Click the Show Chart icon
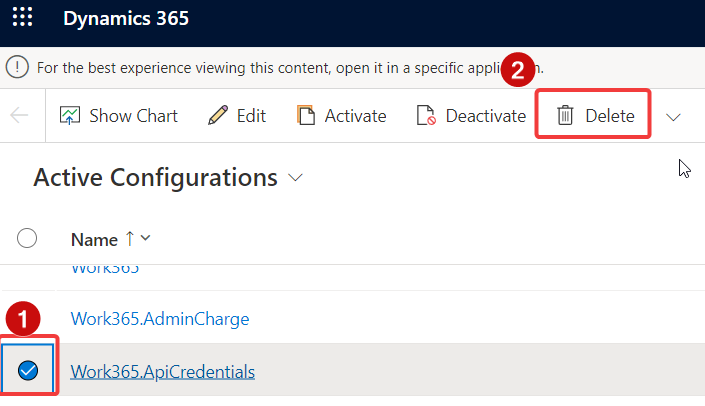Image resolution: width=705 pixels, height=406 pixels. (70, 116)
